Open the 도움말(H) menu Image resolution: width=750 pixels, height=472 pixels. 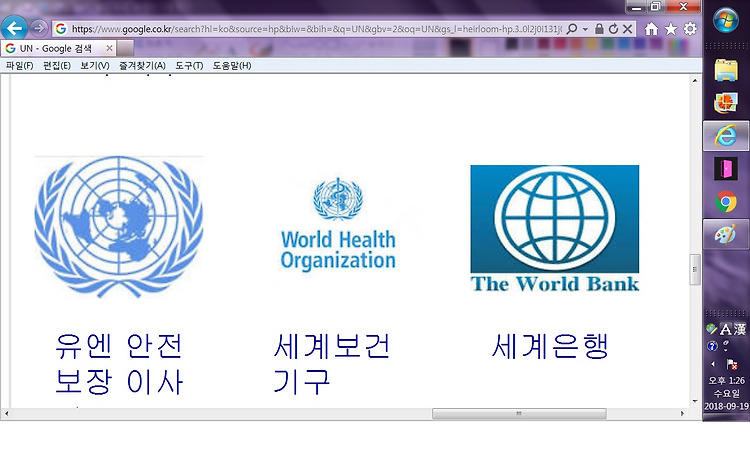[232, 66]
